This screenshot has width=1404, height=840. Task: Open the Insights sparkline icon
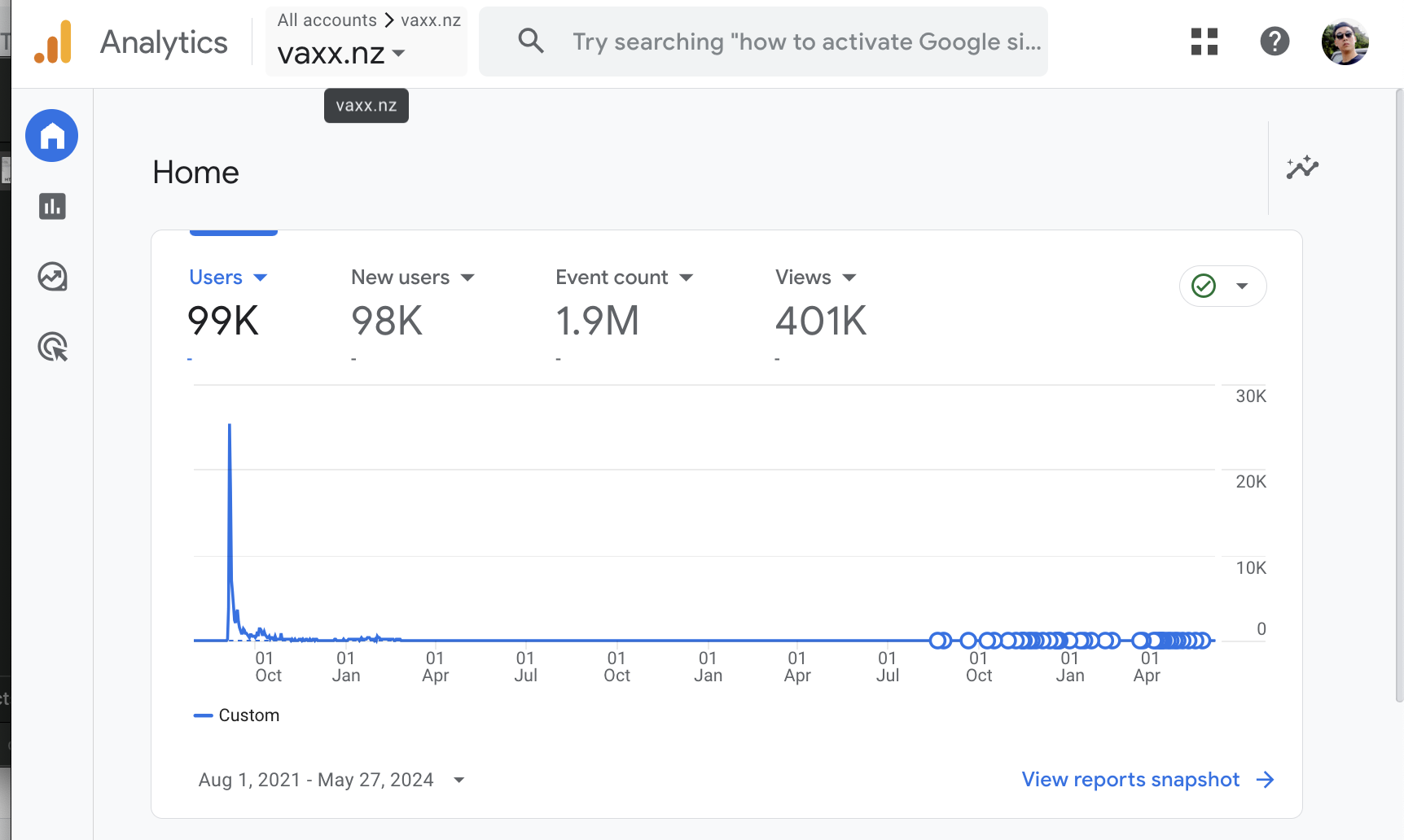click(x=1302, y=168)
